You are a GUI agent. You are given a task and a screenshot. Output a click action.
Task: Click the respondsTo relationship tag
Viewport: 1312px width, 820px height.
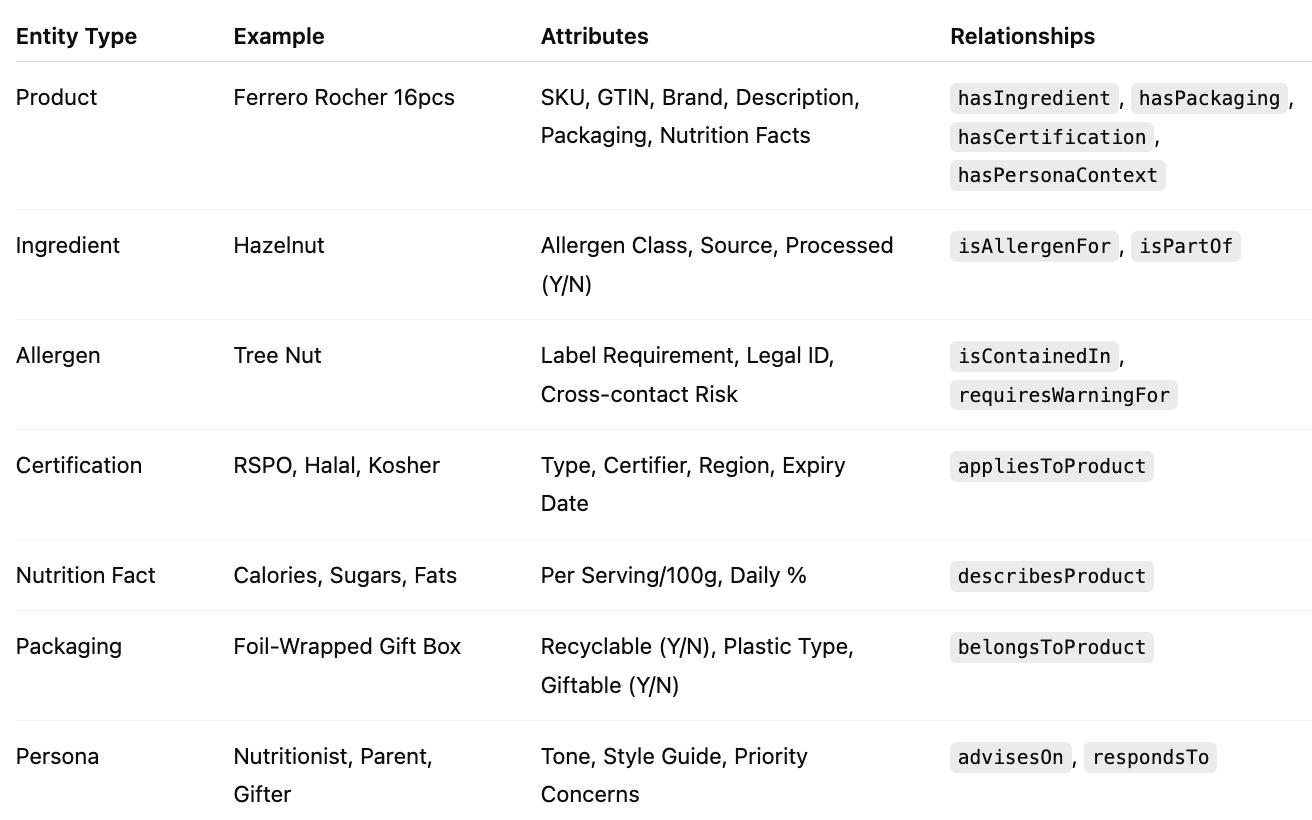coord(1150,757)
